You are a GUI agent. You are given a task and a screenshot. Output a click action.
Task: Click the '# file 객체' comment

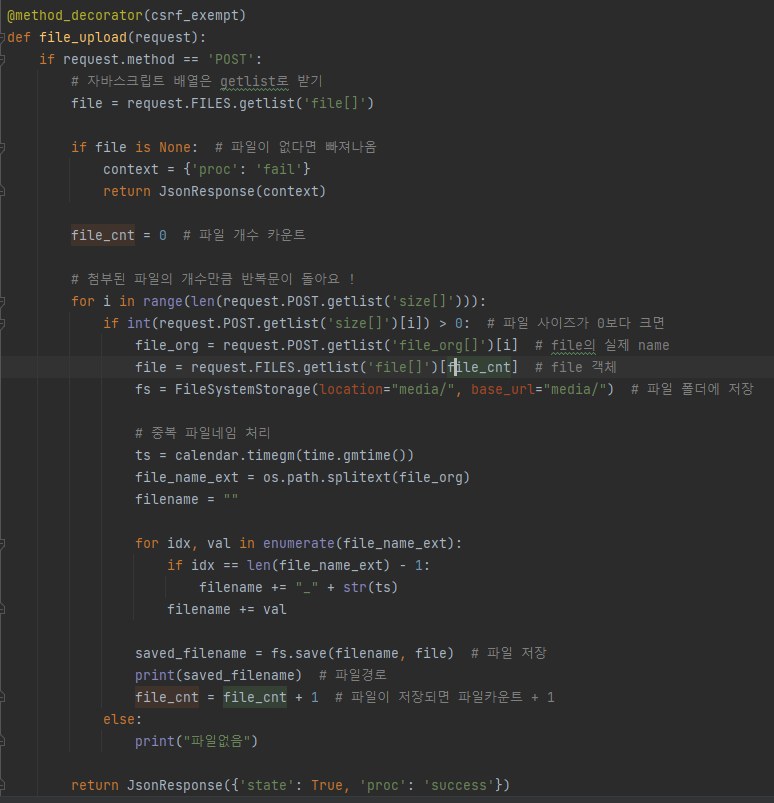(576, 367)
